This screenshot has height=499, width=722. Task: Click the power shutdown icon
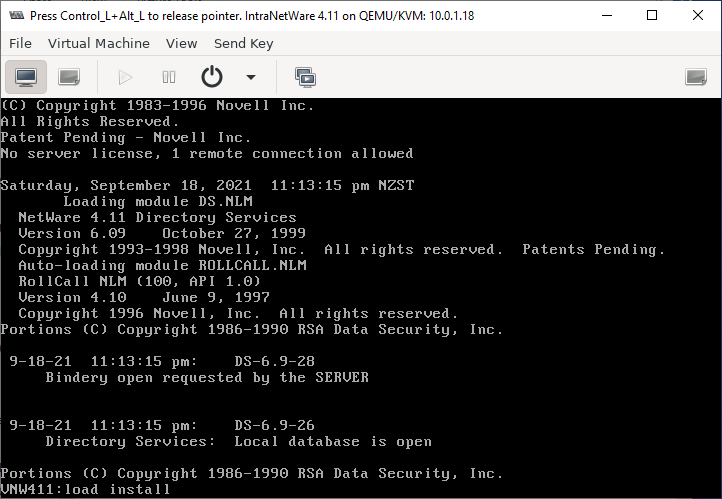tap(212, 77)
